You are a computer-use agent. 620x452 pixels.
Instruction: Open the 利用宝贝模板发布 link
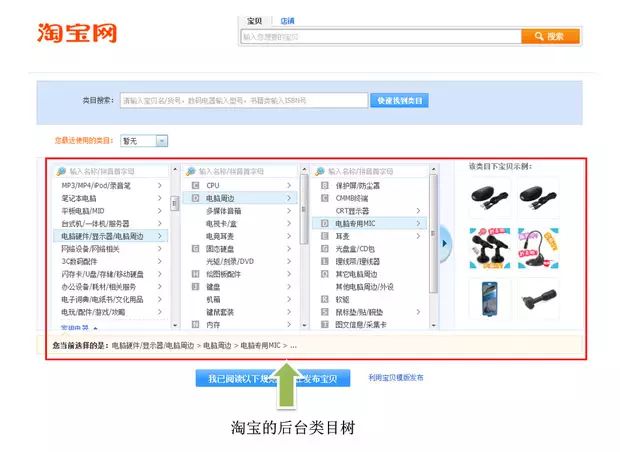396,378
